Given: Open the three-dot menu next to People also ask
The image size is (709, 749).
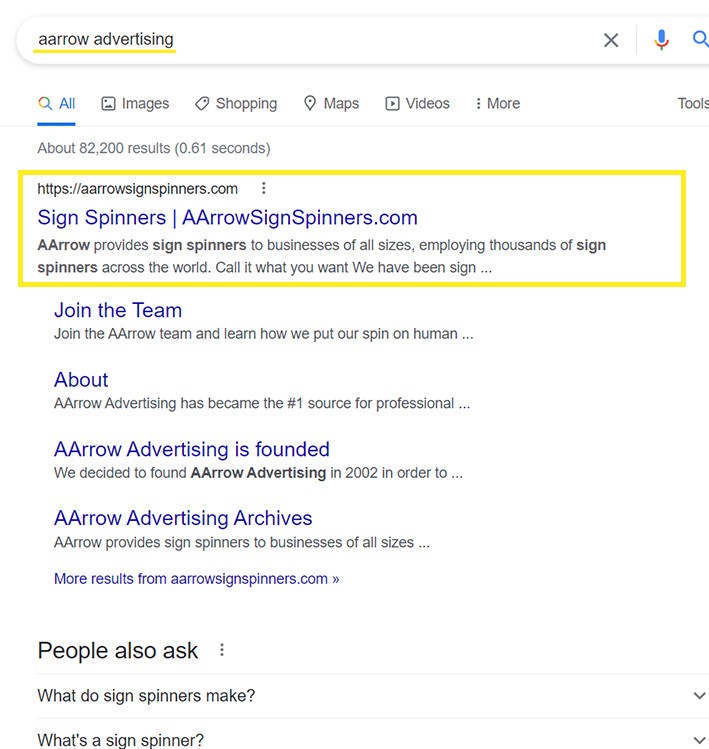Looking at the screenshot, I should (x=222, y=650).
